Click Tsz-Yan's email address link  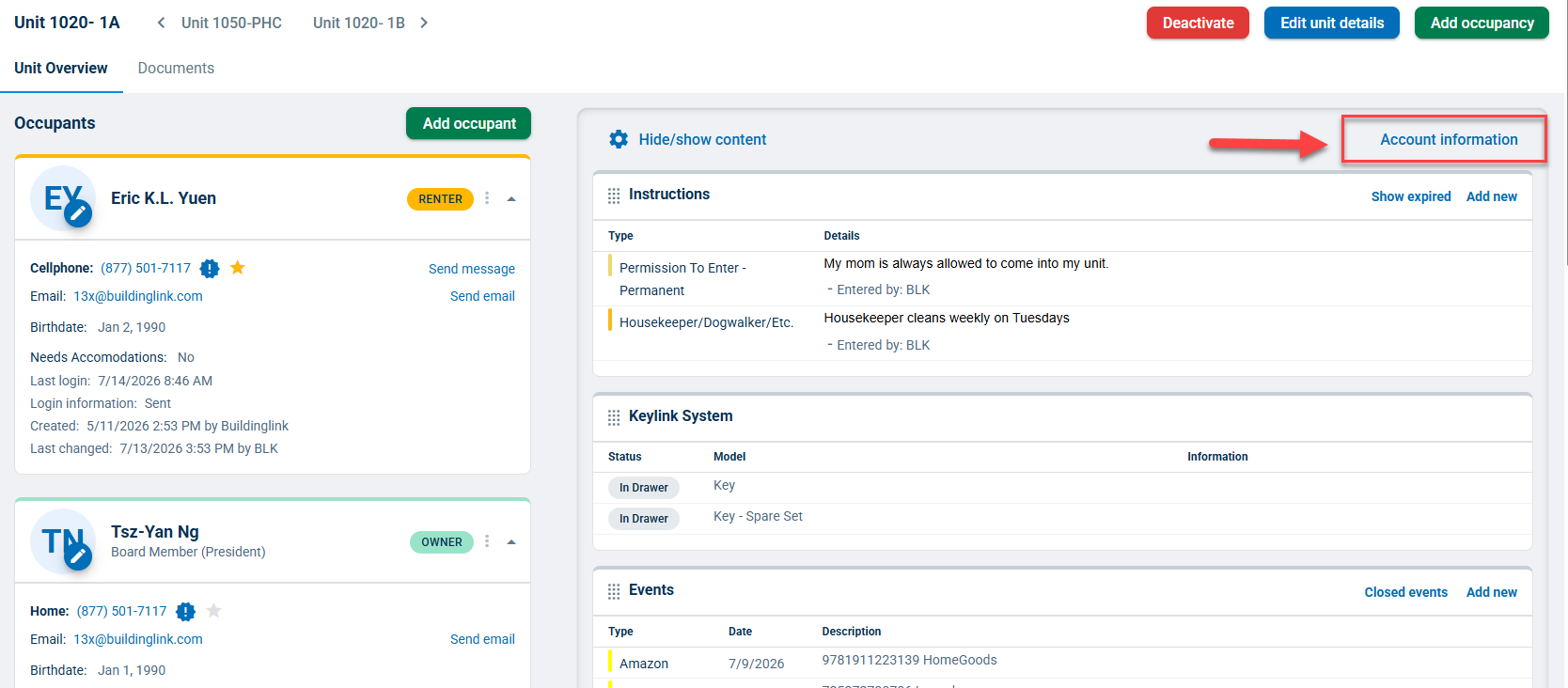pyautogui.click(x=138, y=639)
